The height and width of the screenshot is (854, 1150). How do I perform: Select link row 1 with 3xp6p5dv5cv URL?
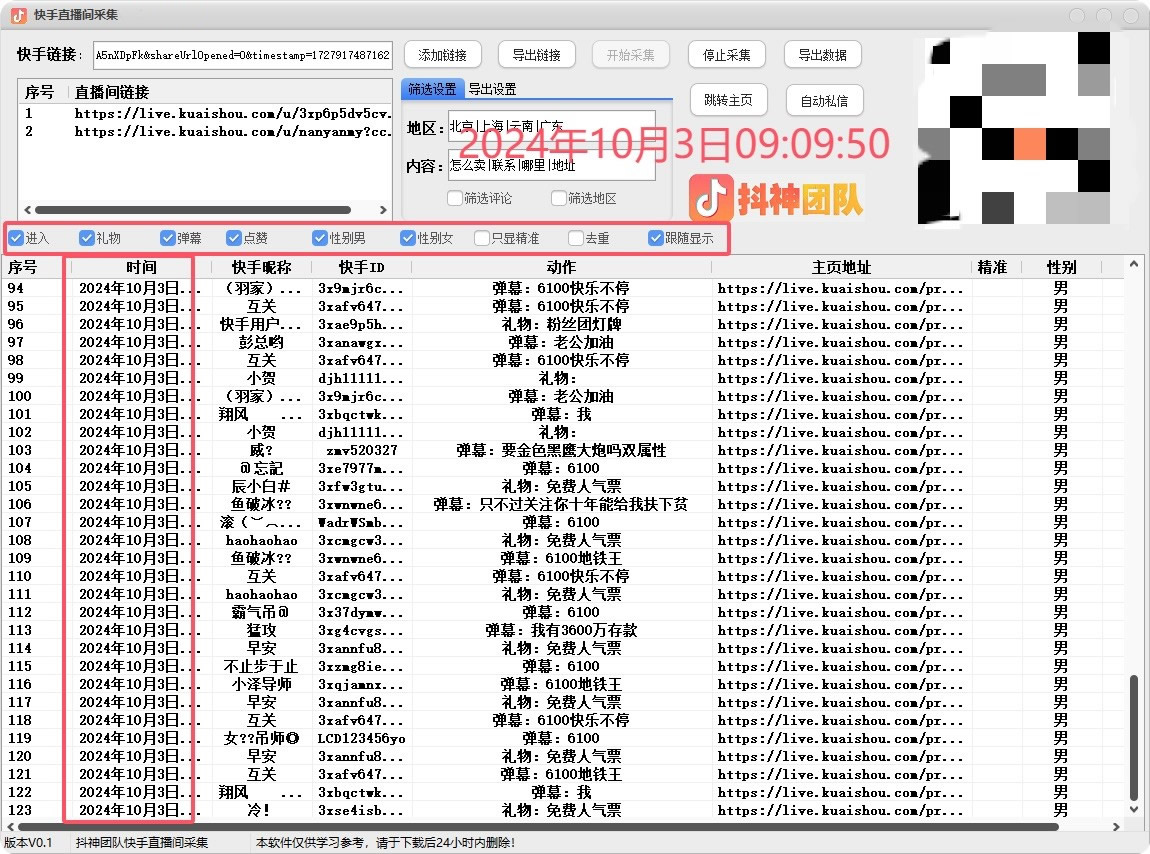click(x=205, y=114)
